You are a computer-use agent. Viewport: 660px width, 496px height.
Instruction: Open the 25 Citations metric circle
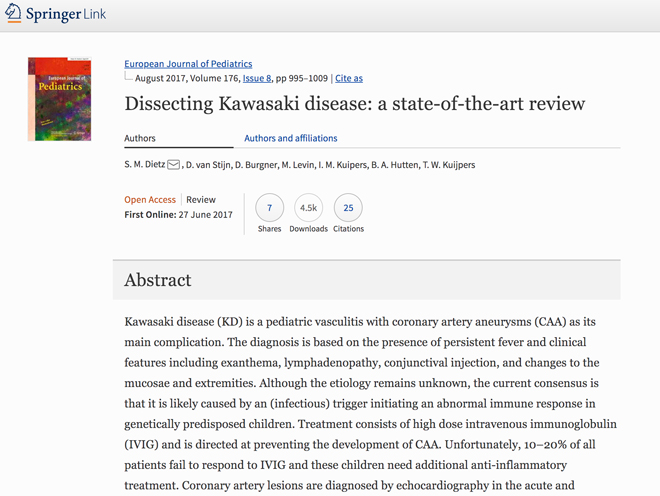click(x=348, y=208)
